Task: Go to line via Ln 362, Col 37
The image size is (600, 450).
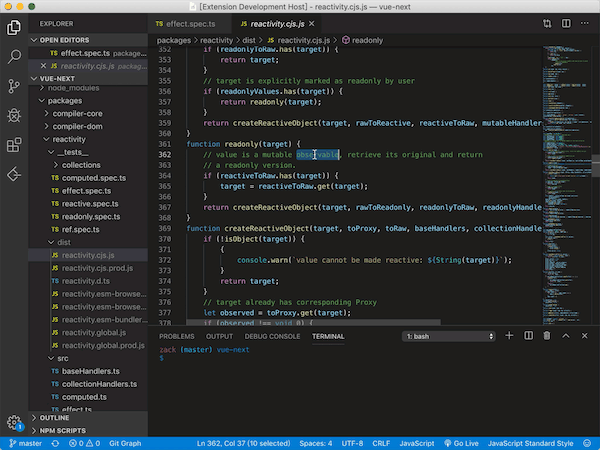Action: tap(243, 443)
